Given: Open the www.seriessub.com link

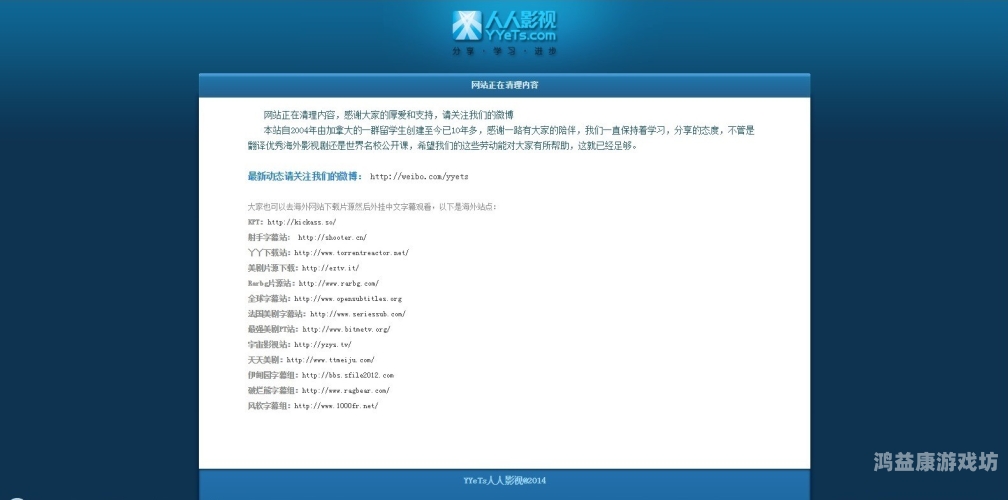Looking at the screenshot, I should [357, 314].
